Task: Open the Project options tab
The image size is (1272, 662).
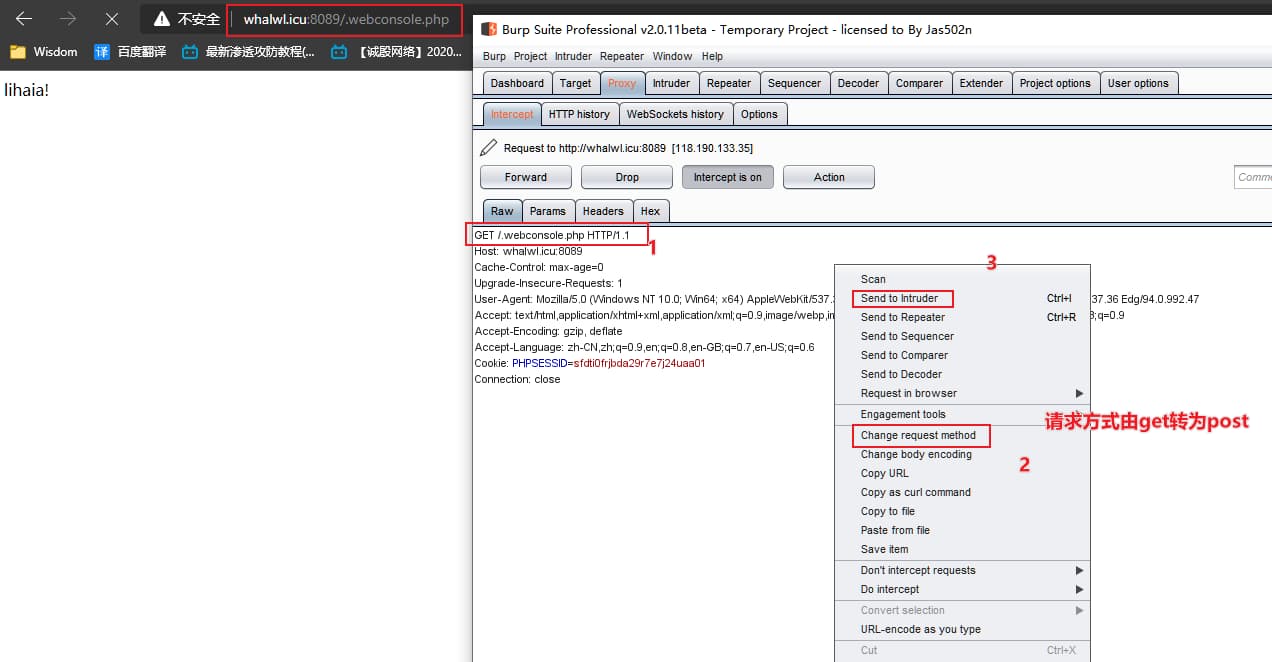Action: coord(1055,83)
